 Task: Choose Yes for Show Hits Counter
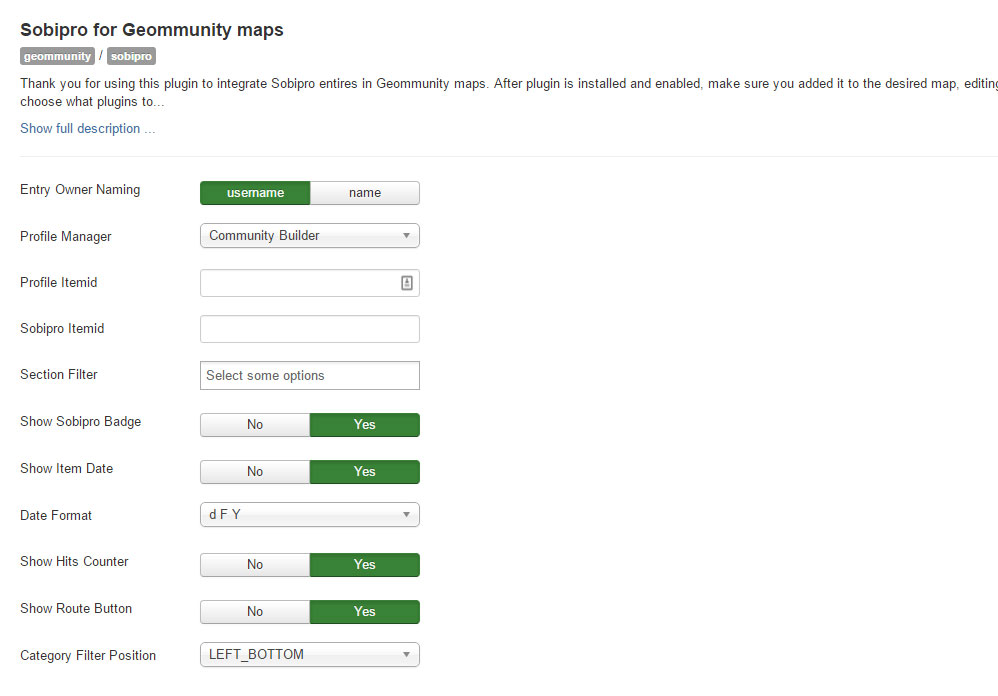pos(365,564)
